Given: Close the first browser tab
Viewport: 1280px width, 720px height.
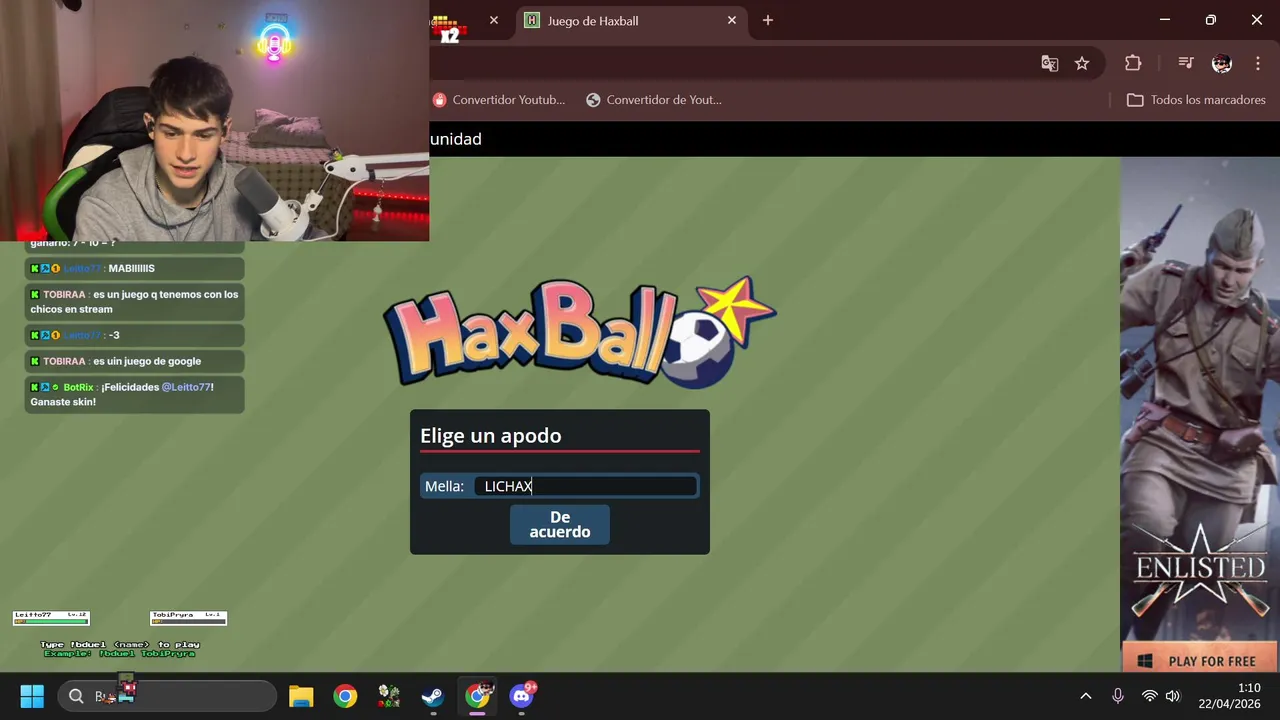Looking at the screenshot, I should tap(494, 20).
